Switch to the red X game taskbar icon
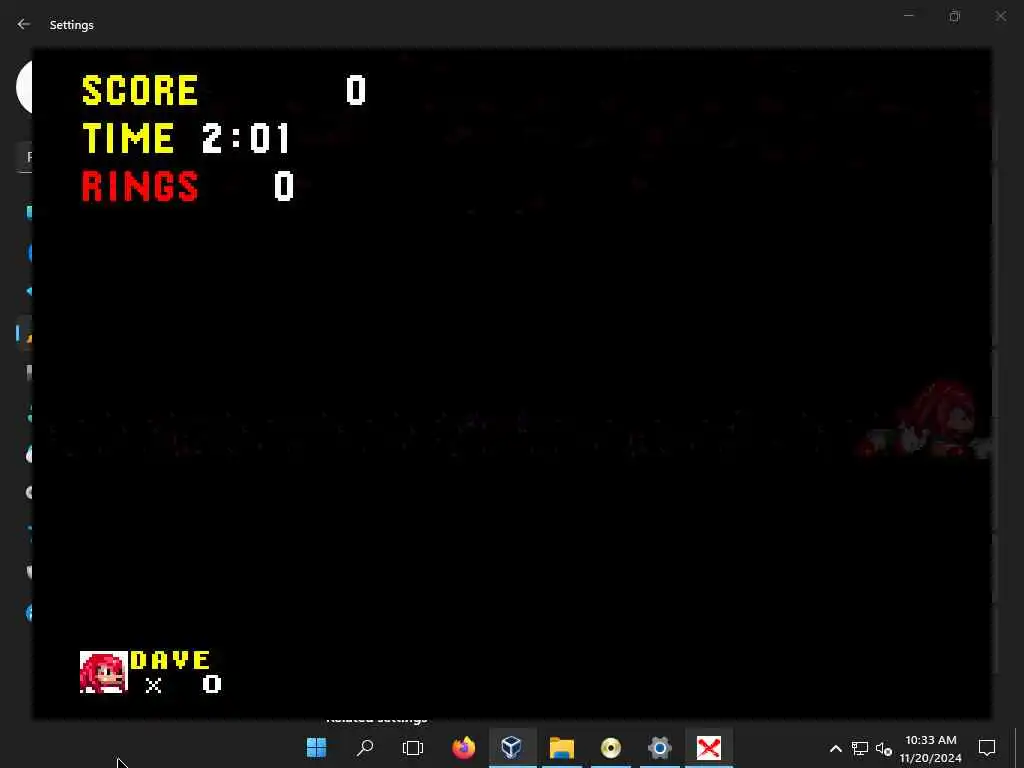The height and width of the screenshot is (768, 1024). (x=709, y=747)
